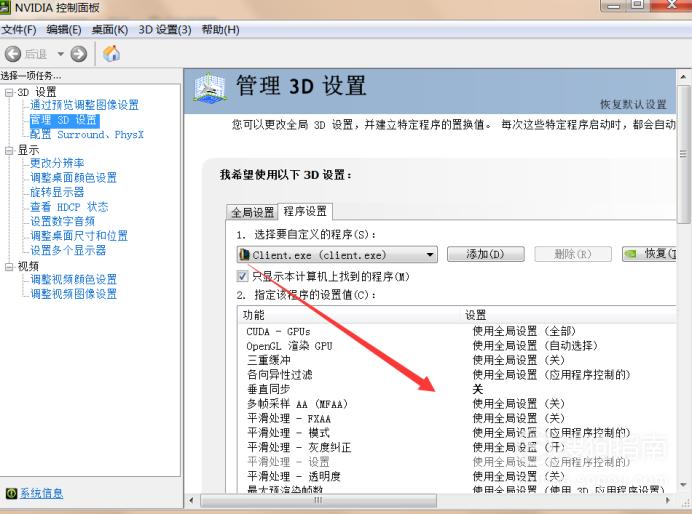
Task: Click the CUDA value 使用全局设置 (全部)
Action: click(524, 332)
